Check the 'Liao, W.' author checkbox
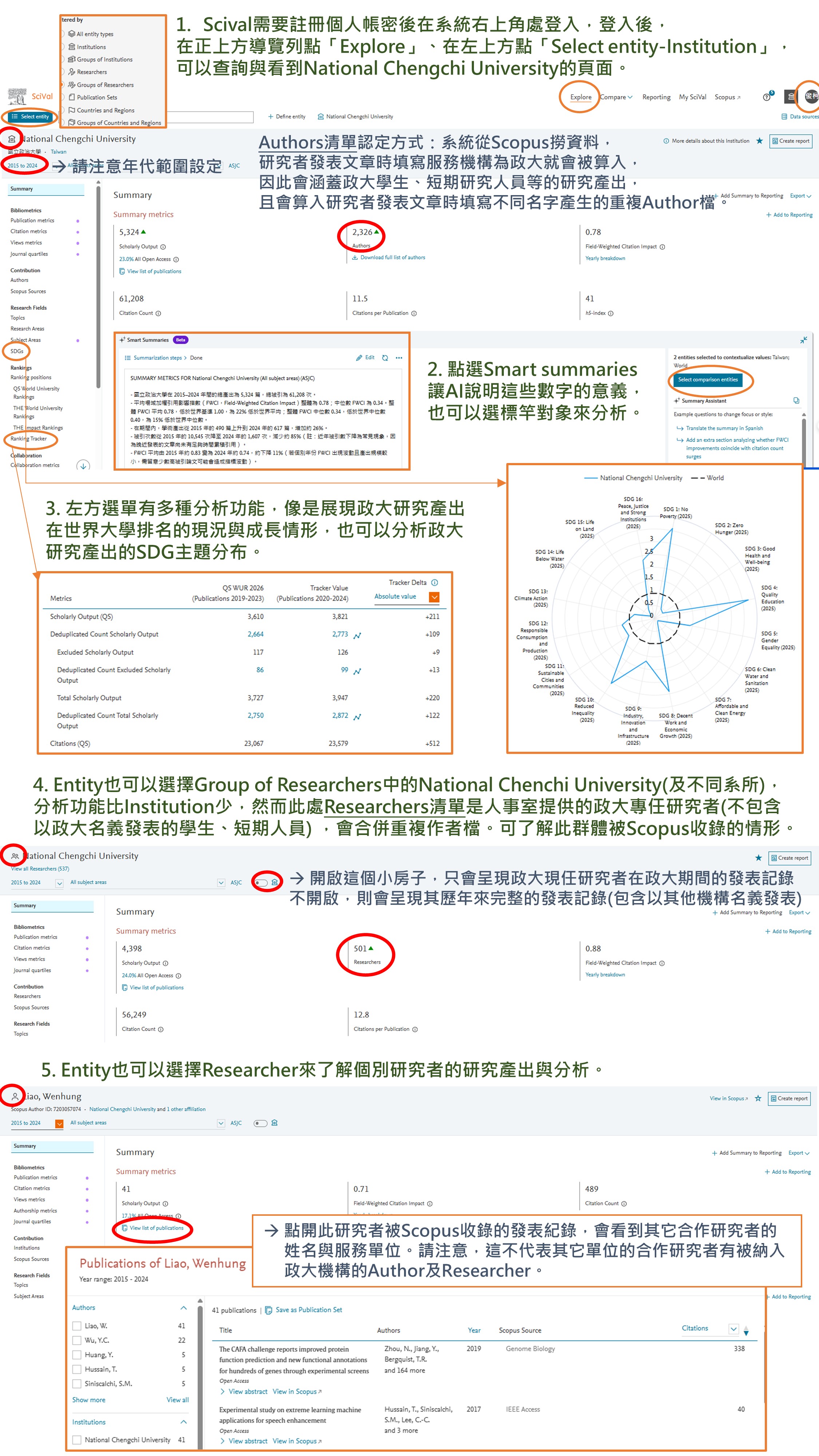819x1456 pixels. (x=77, y=1326)
